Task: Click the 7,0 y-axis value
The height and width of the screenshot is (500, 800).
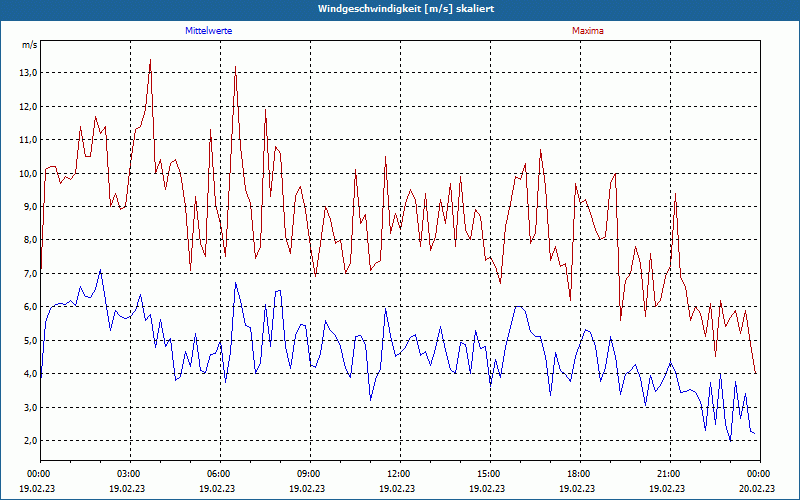Action: [30, 273]
